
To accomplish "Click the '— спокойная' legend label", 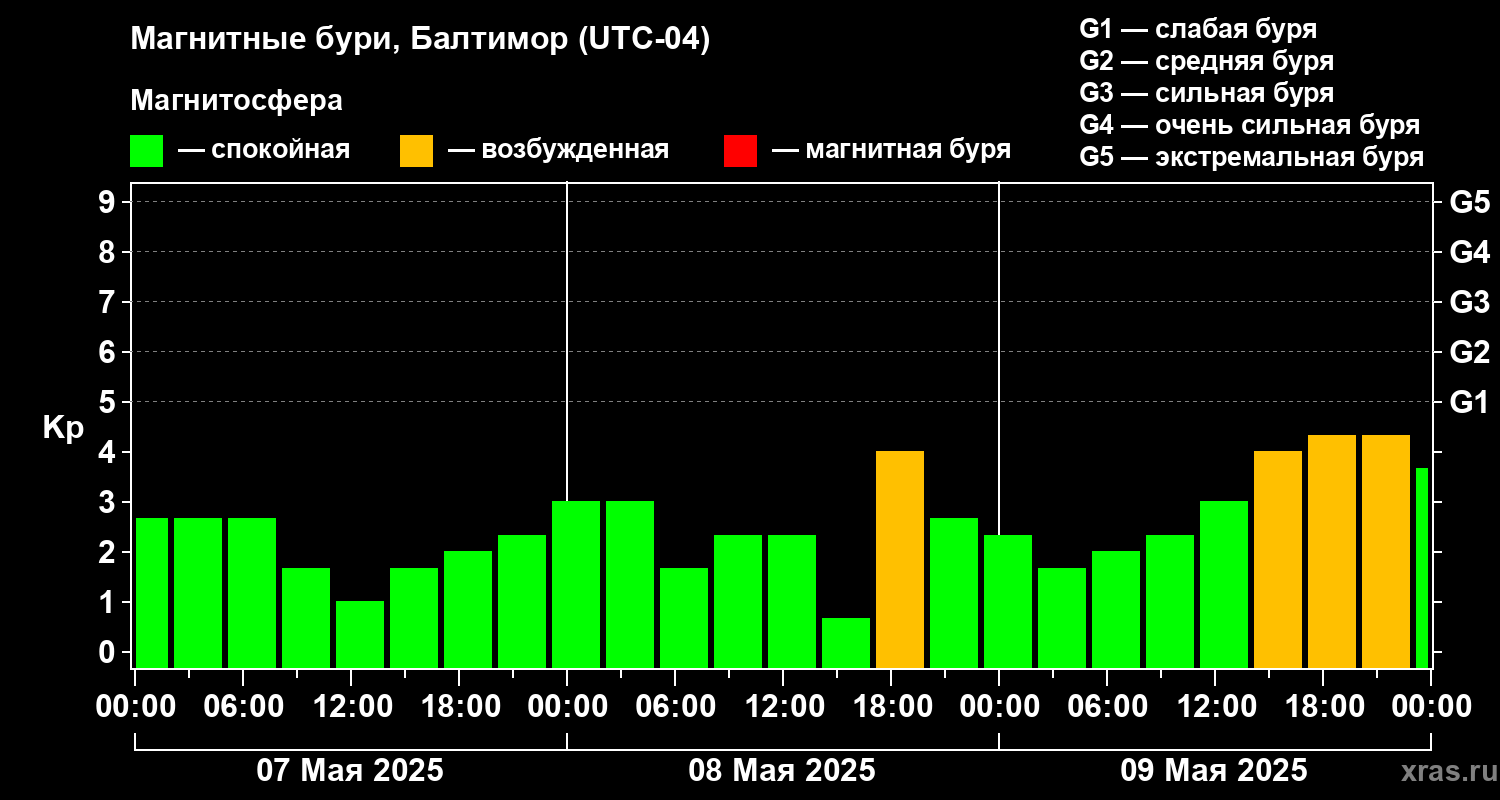I will point(264,150).
